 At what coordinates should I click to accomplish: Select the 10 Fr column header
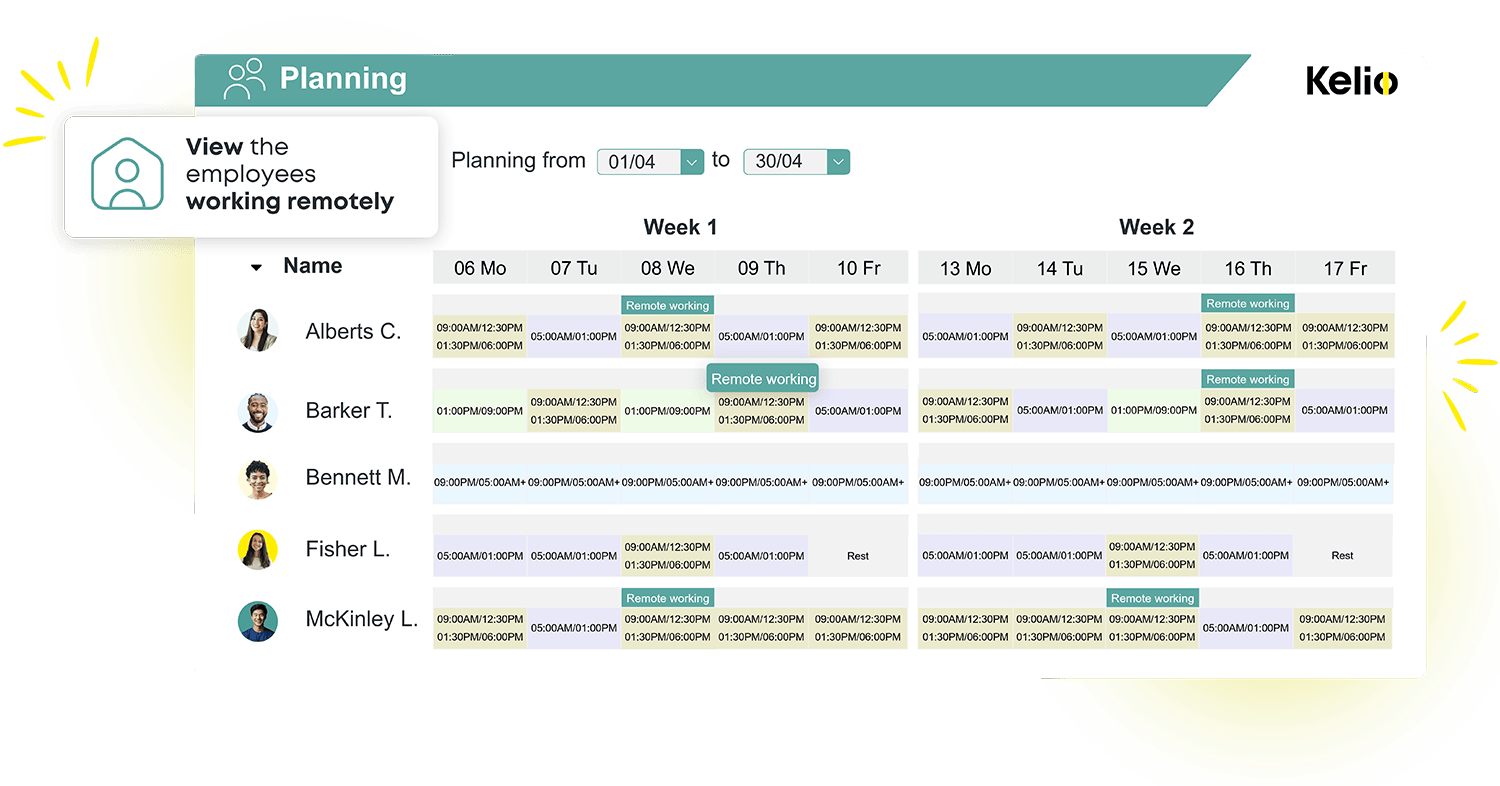pos(859,268)
